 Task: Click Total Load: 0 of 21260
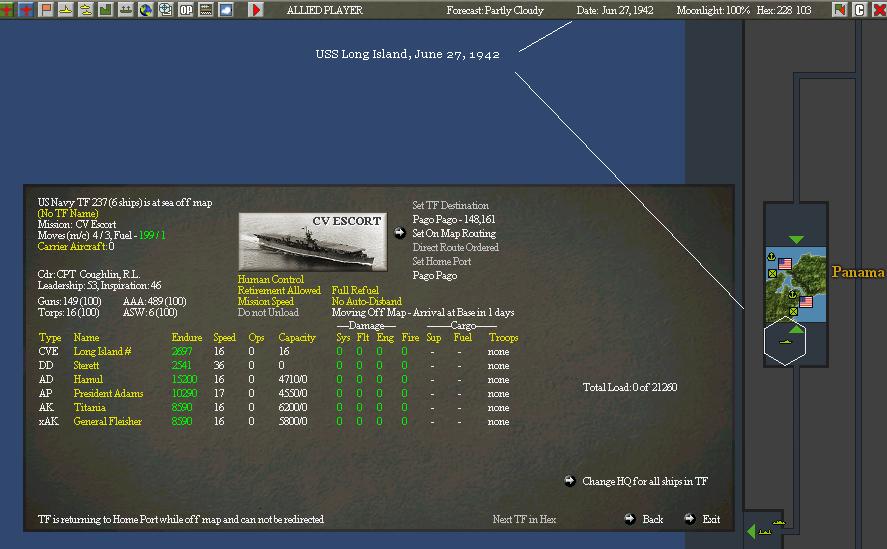point(630,387)
